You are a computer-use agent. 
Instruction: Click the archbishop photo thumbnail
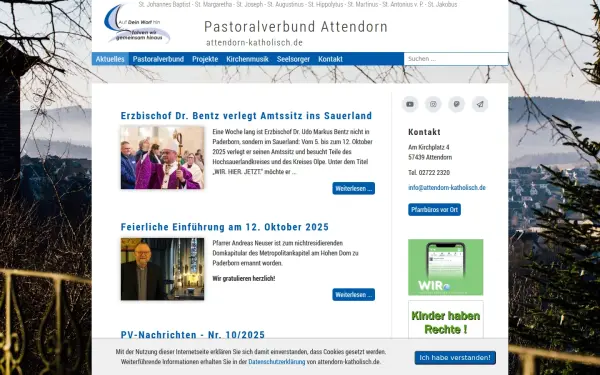click(162, 158)
